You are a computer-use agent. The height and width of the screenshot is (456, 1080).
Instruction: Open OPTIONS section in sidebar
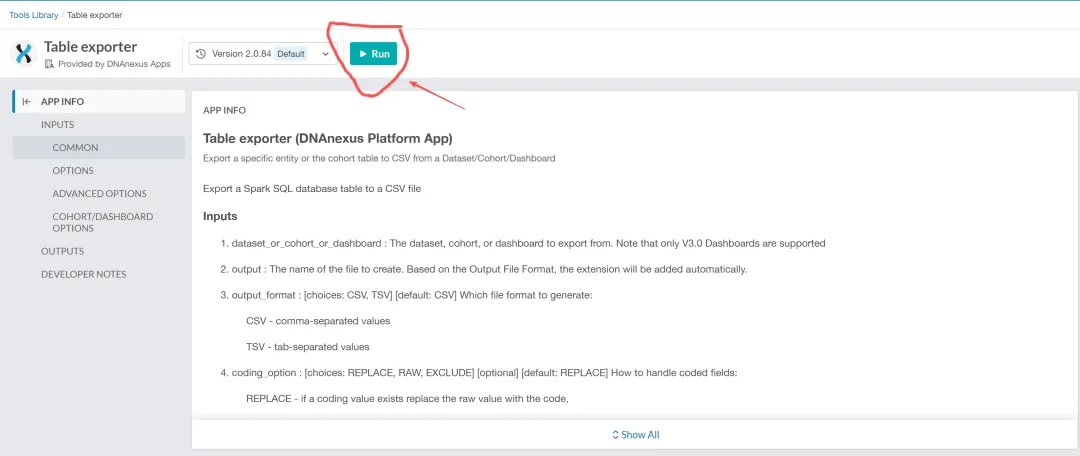(x=73, y=171)
